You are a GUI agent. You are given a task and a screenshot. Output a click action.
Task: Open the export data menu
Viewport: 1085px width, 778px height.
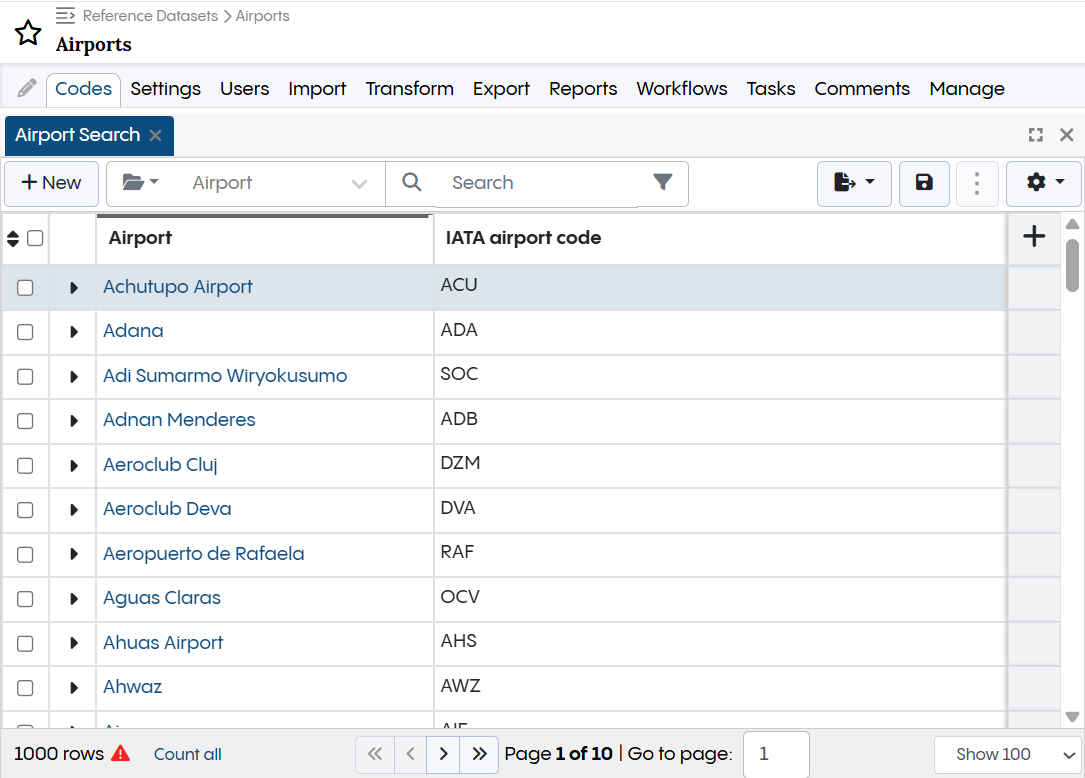[853, 183]
